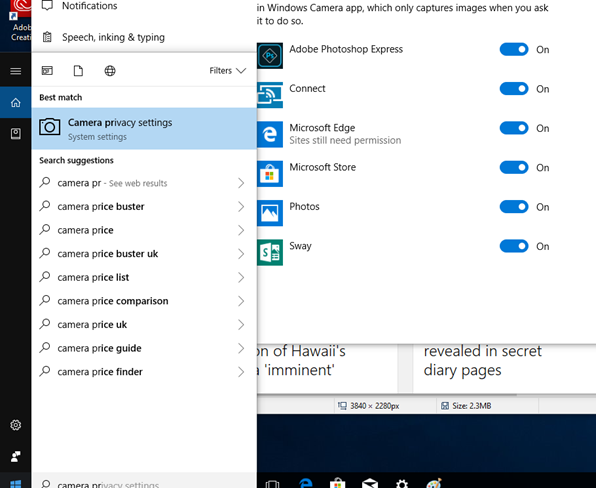Image resolution: width=596 pixels, height=488 pixels.
Task: Click the camera icon in Best match
Action: point(50,127)
